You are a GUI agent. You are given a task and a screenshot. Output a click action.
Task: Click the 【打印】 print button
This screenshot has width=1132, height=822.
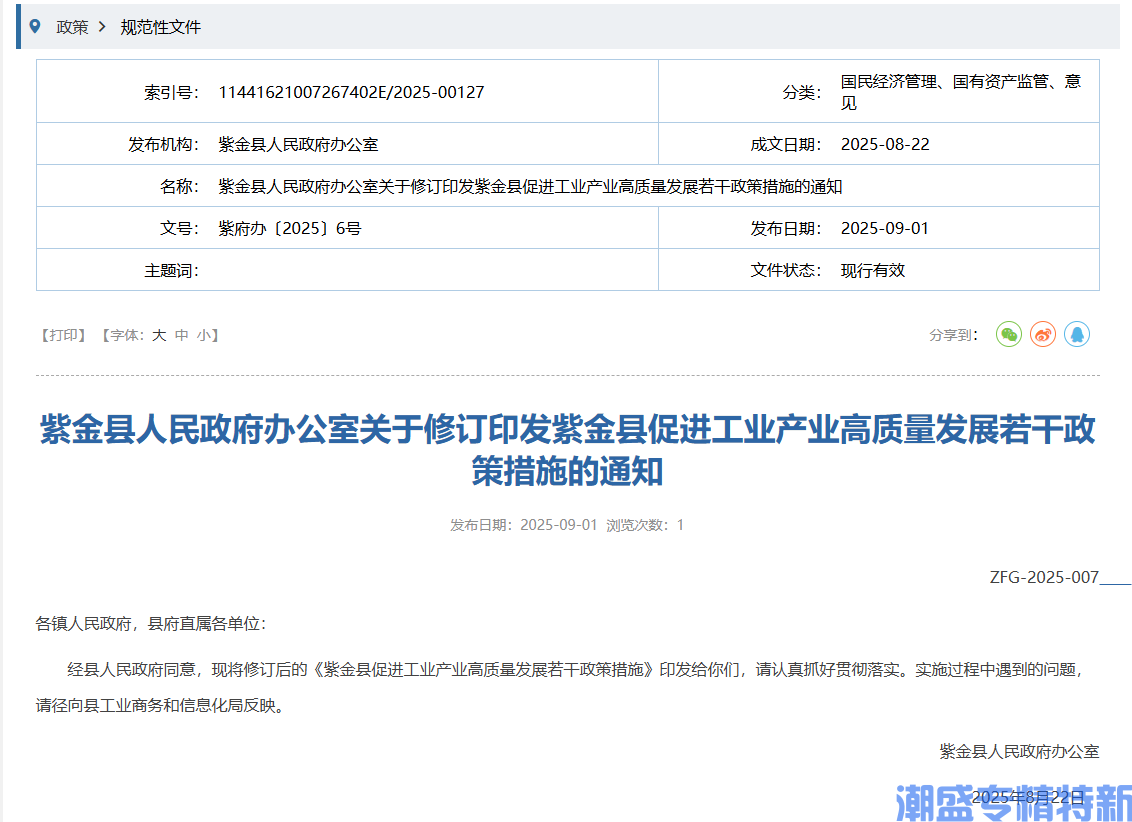[x=63, y=335]
